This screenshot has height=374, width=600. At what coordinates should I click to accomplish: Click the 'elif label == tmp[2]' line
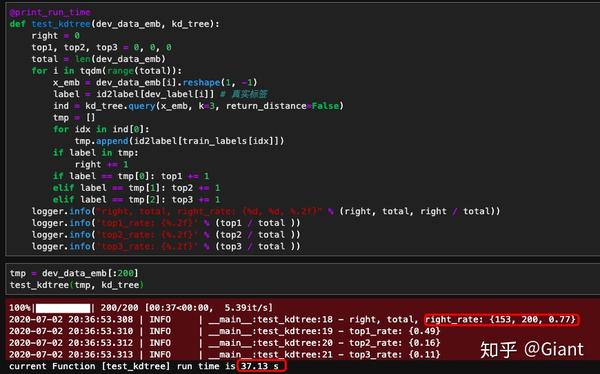point(137,199)
